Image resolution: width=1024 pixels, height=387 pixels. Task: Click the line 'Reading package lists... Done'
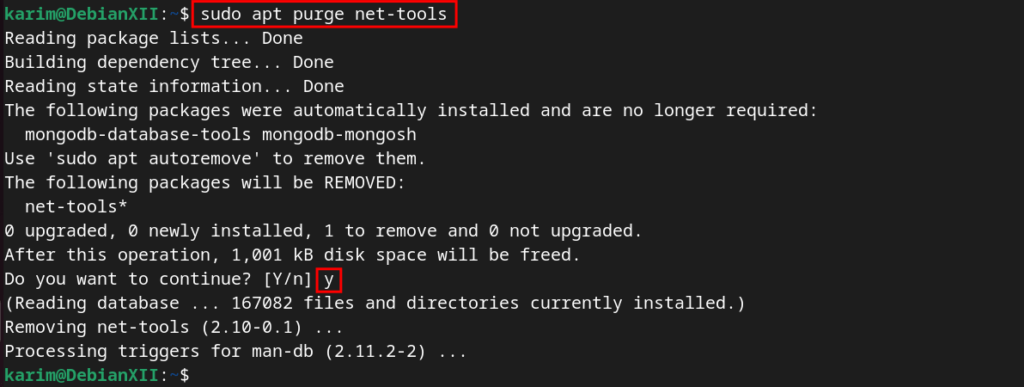point(153,39)
